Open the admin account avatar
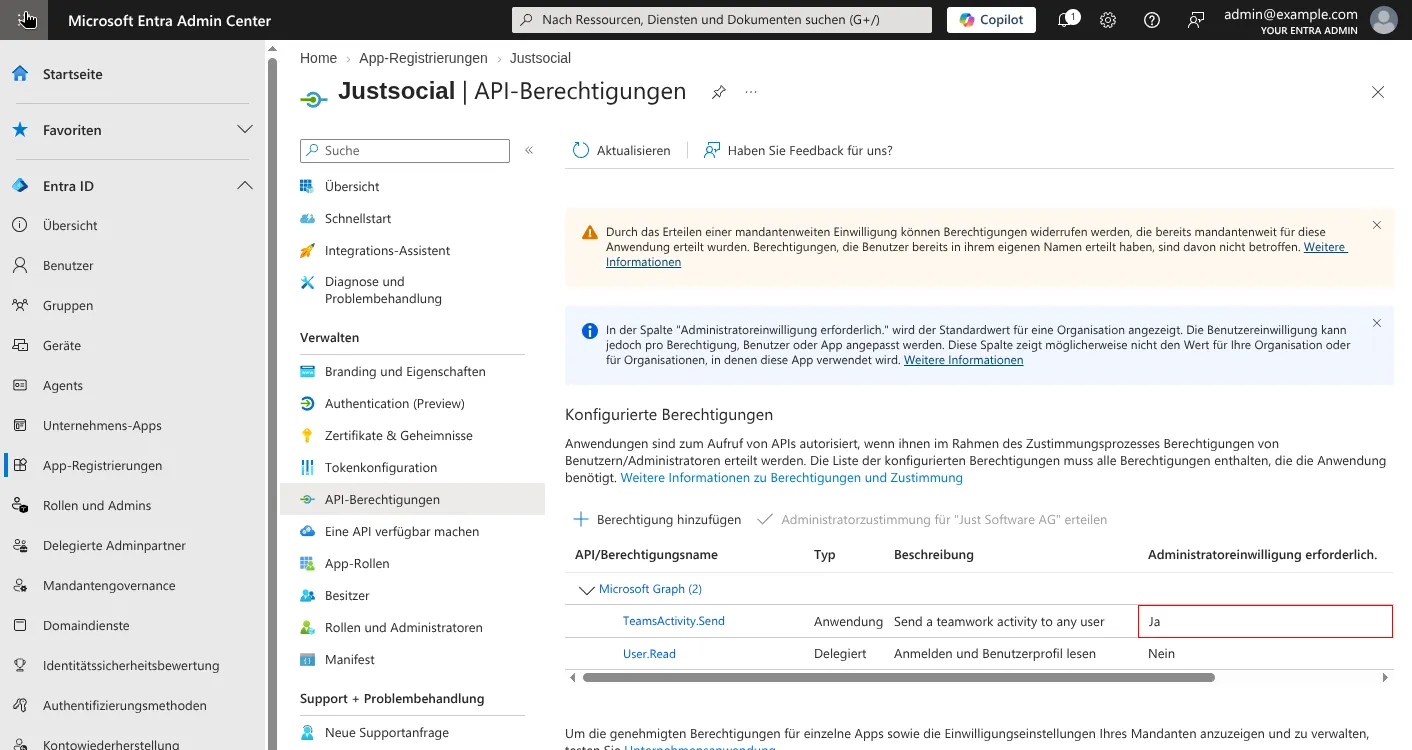The height and width of the screenshot is (750, 1412). (1384, 20)
